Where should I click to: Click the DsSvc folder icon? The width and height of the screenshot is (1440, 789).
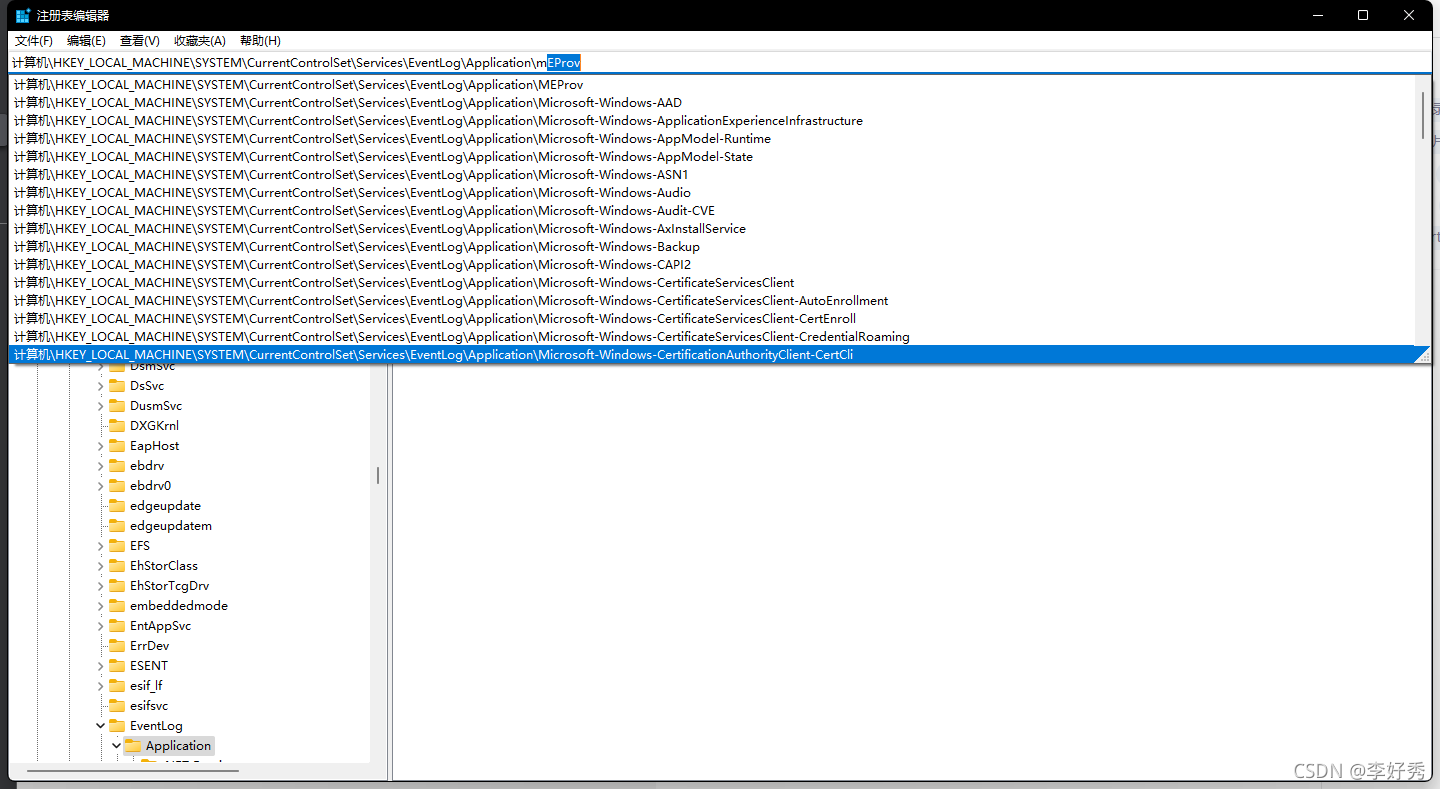tap(117, 386)
